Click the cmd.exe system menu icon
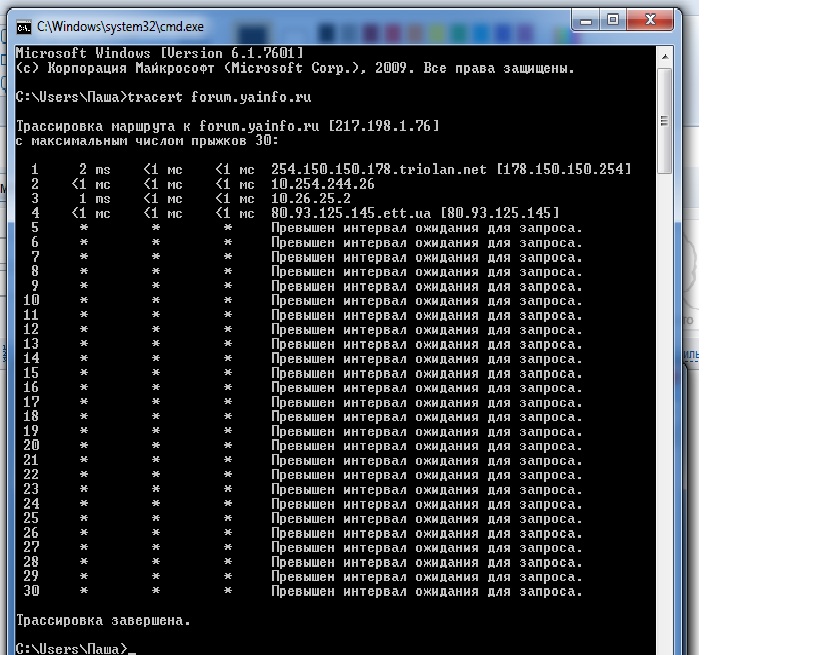 point(24,27)
